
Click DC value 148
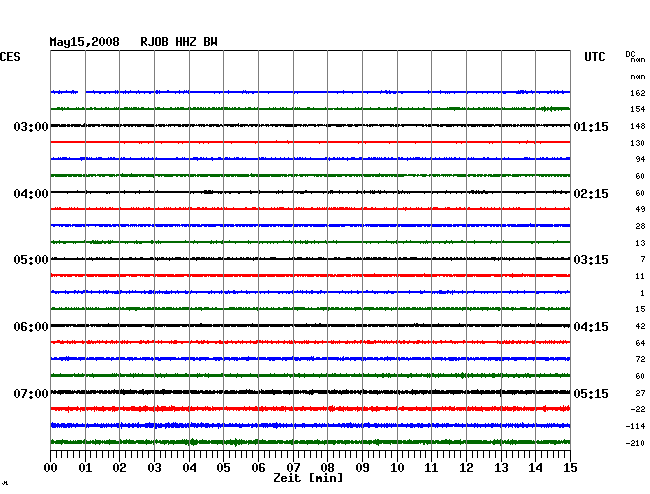point(638,126)
